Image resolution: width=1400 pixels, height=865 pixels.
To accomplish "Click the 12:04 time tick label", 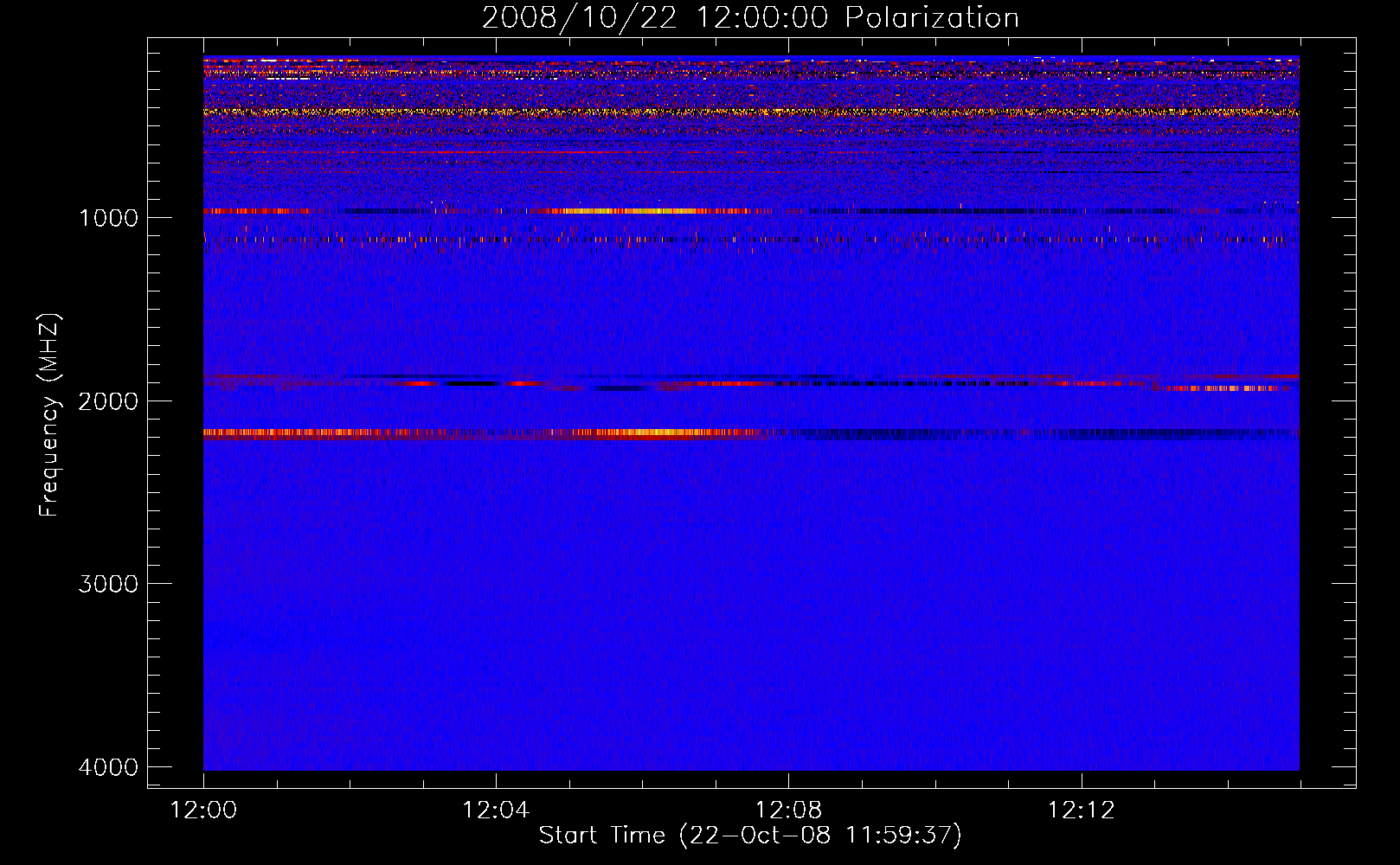I will point(496,811).
